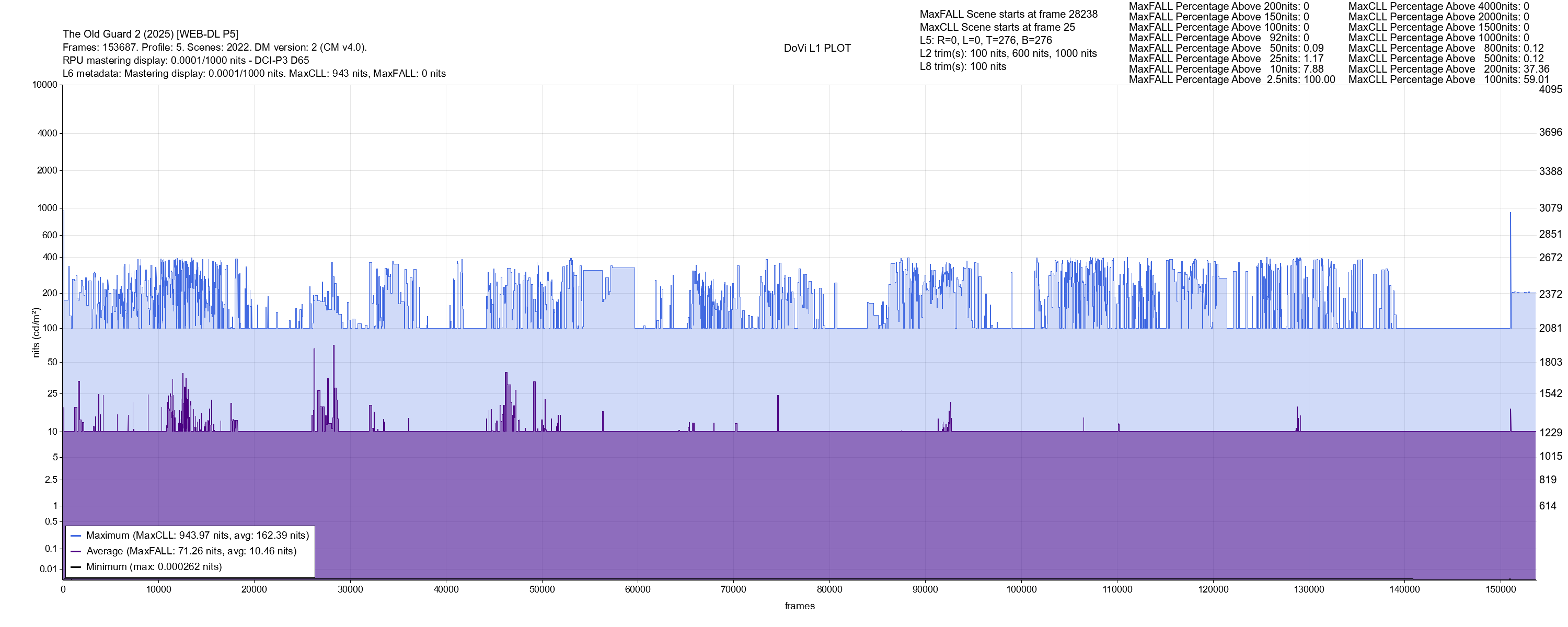Click the 'nits (cd/m²)' y-axis label
This screenshot has height=627, width=1568.
click(36, 332)
